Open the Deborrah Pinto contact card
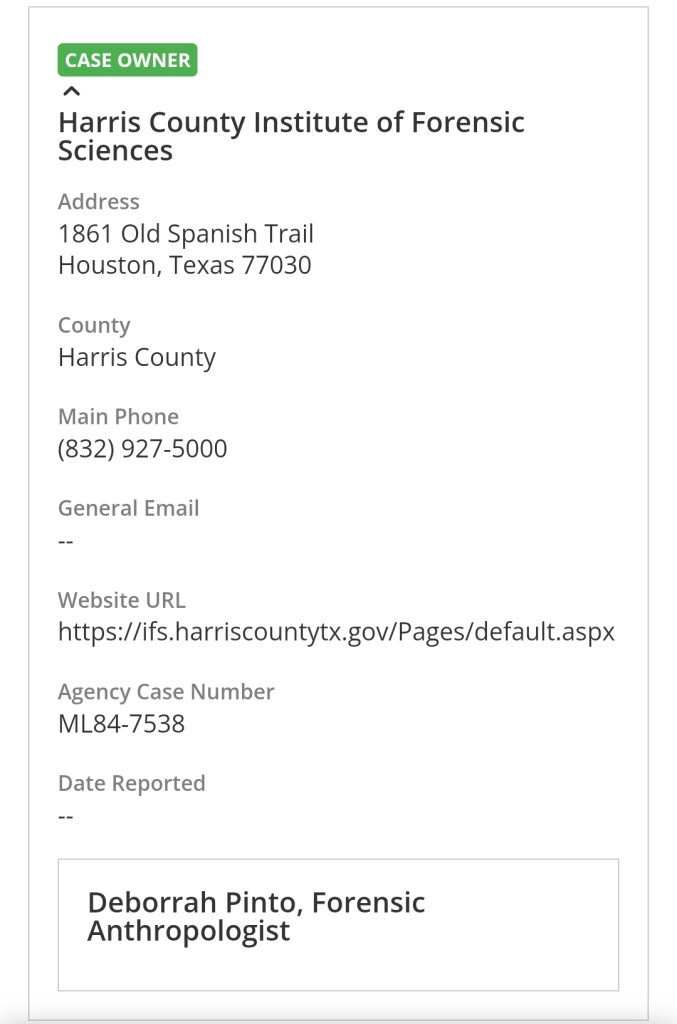 point(338,924)
